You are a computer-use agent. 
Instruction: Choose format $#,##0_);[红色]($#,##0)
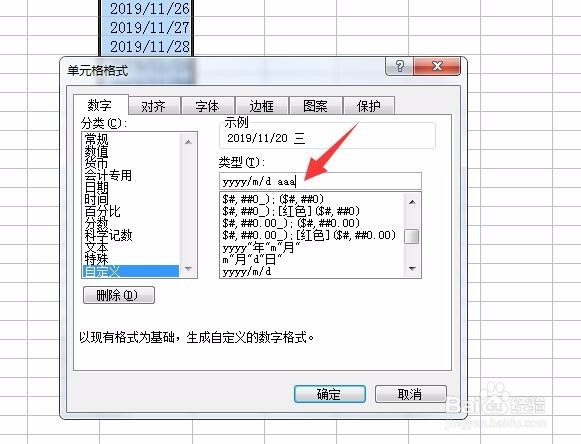[x=313, y=211]
